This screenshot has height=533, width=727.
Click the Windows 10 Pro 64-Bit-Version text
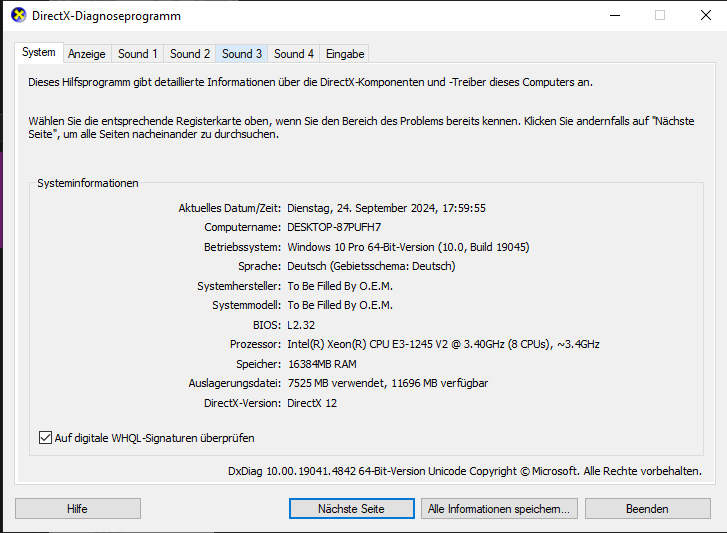(408, 247)
